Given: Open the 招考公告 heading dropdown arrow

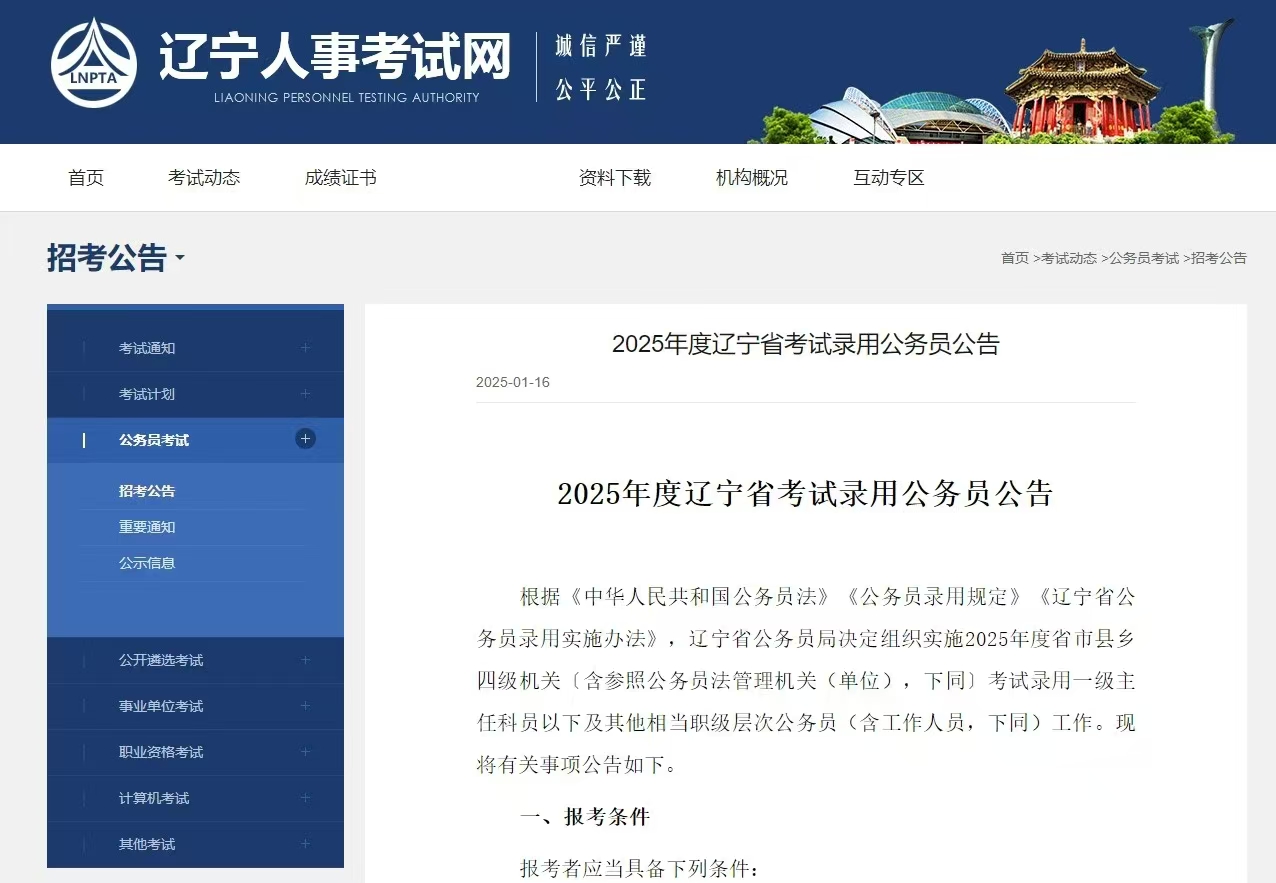Looking at the screenshot, I should pos(180,260).
